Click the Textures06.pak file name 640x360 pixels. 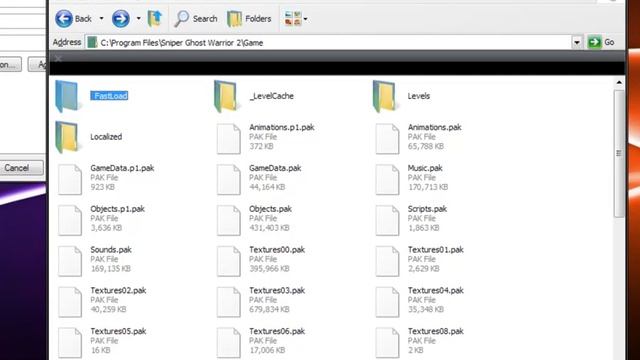[x=277, y=331]
